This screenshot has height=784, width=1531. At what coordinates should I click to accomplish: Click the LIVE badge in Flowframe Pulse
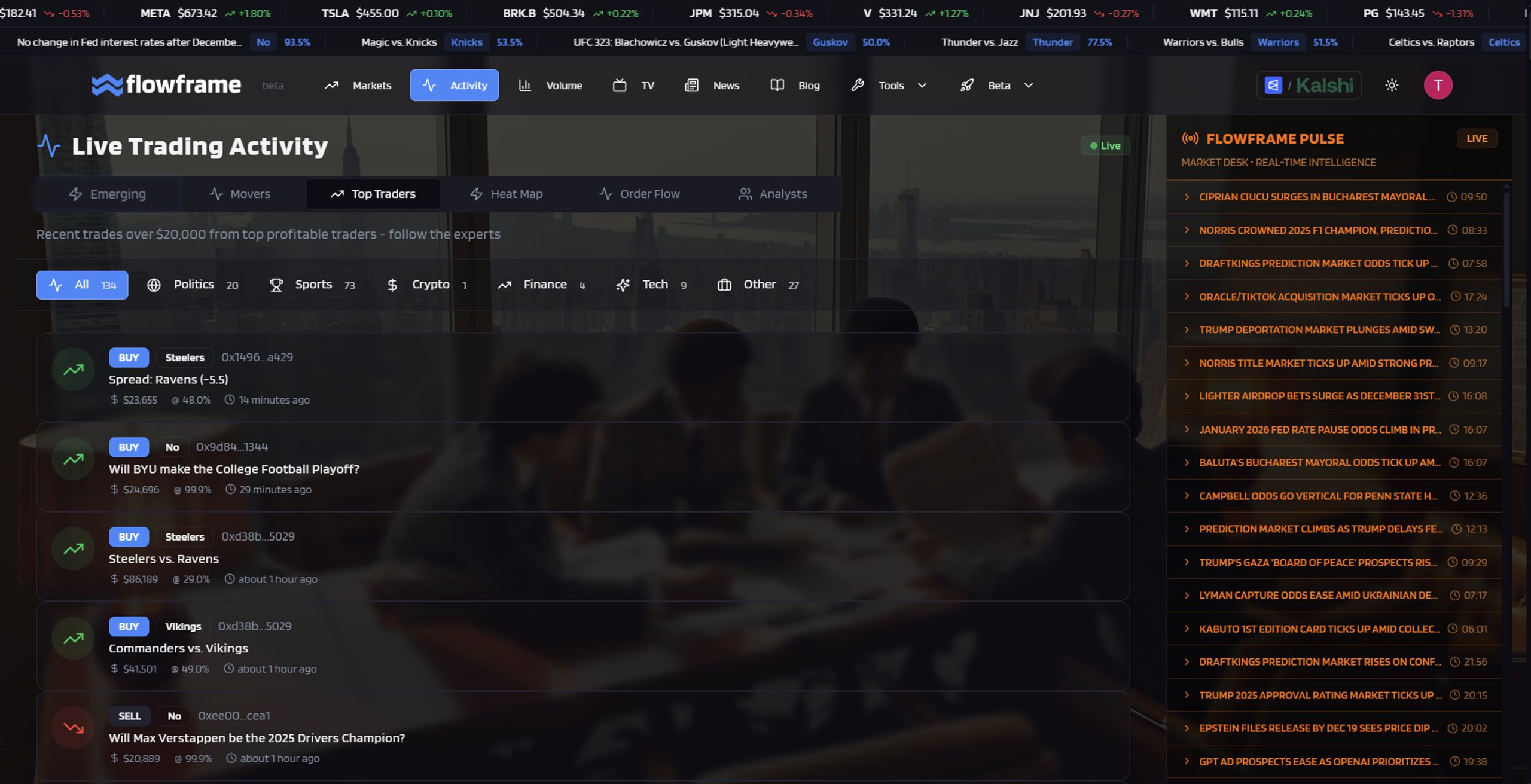1477,138
